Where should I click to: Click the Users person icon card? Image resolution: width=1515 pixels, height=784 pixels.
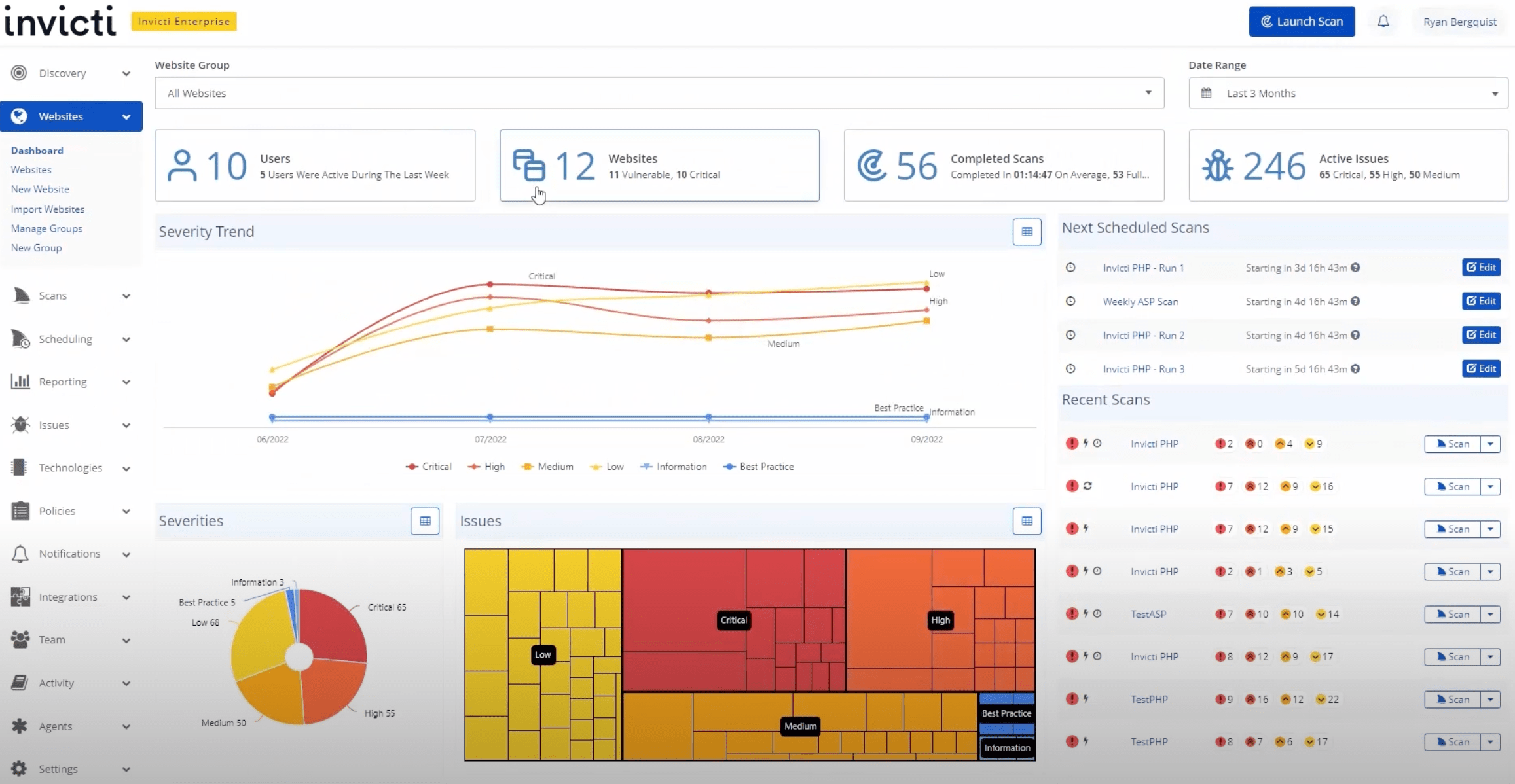coord(181,166)
